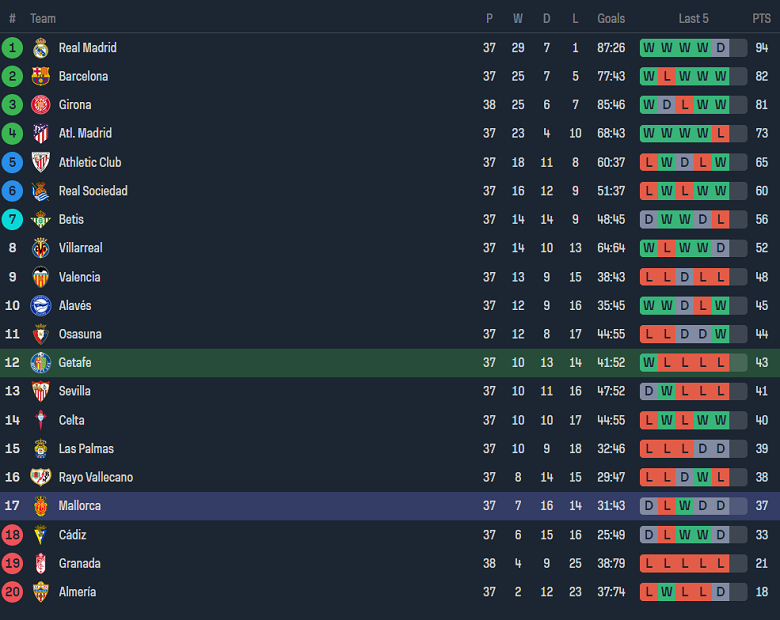Click Cádiz red position 18 badge
Viewport: 780px width, 620px height.
[x=12, y=535]
